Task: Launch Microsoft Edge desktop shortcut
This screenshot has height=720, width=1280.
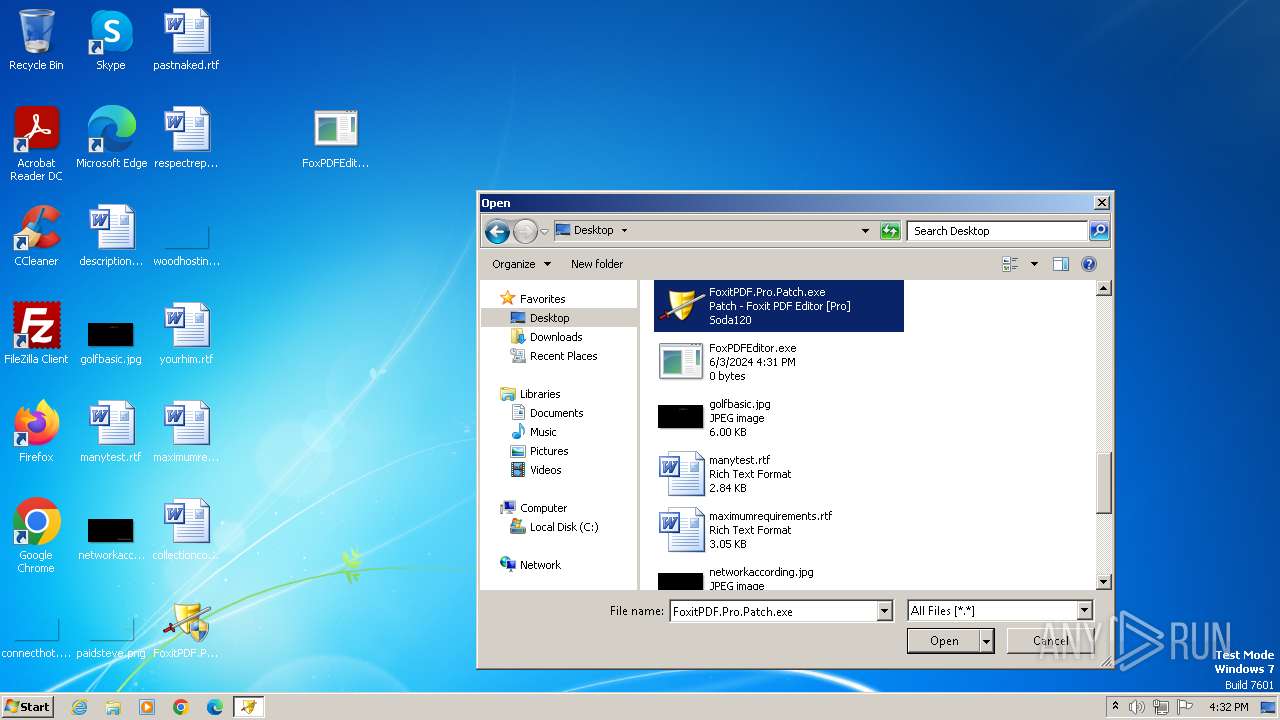Action: pos(111,138)
